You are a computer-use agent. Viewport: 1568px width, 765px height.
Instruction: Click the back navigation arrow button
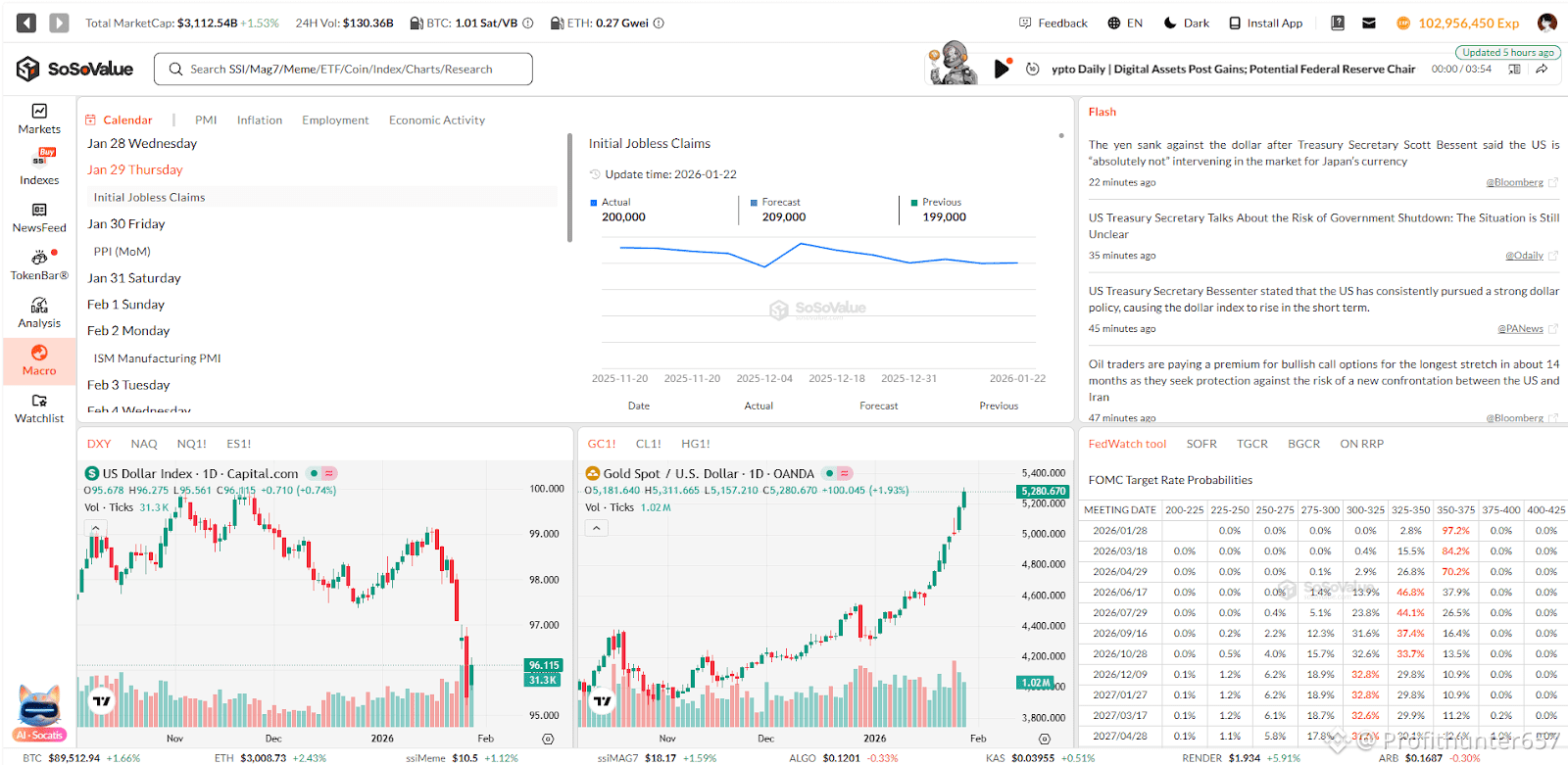coord(26,23)
